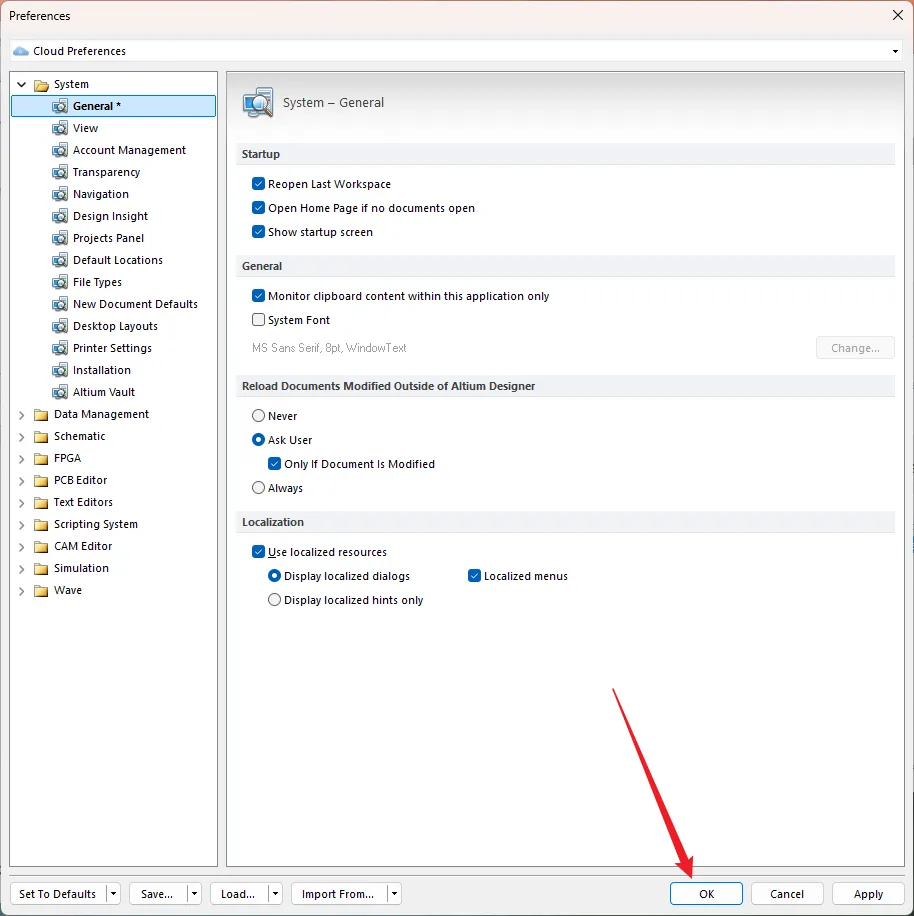The width and height of the screenshot is (914, 916).
Task: Expand the Scripting System node
Action: coord(22,525)
